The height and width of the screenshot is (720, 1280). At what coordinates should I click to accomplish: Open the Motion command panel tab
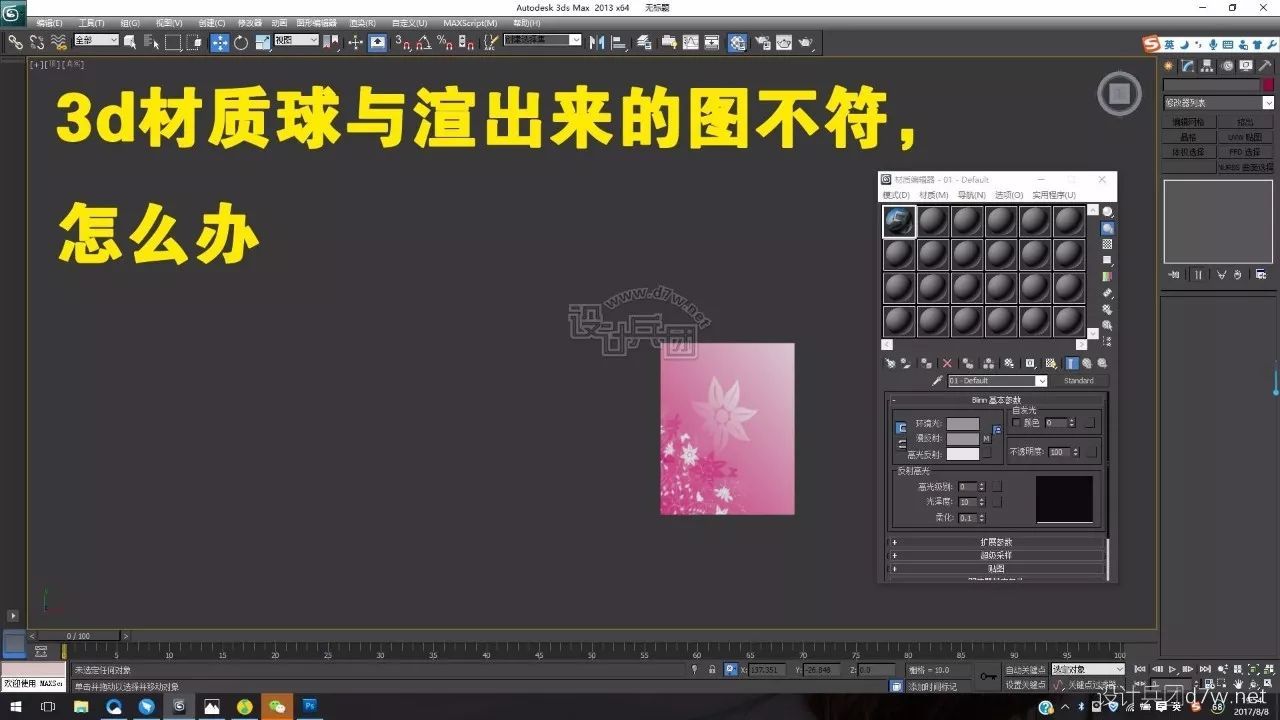click(x=1227, y=66)
